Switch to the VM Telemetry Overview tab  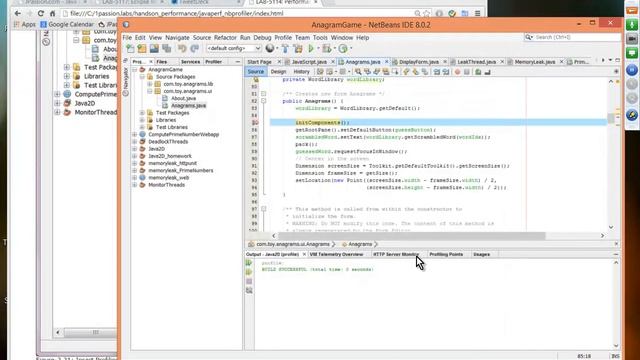[336, 254]
